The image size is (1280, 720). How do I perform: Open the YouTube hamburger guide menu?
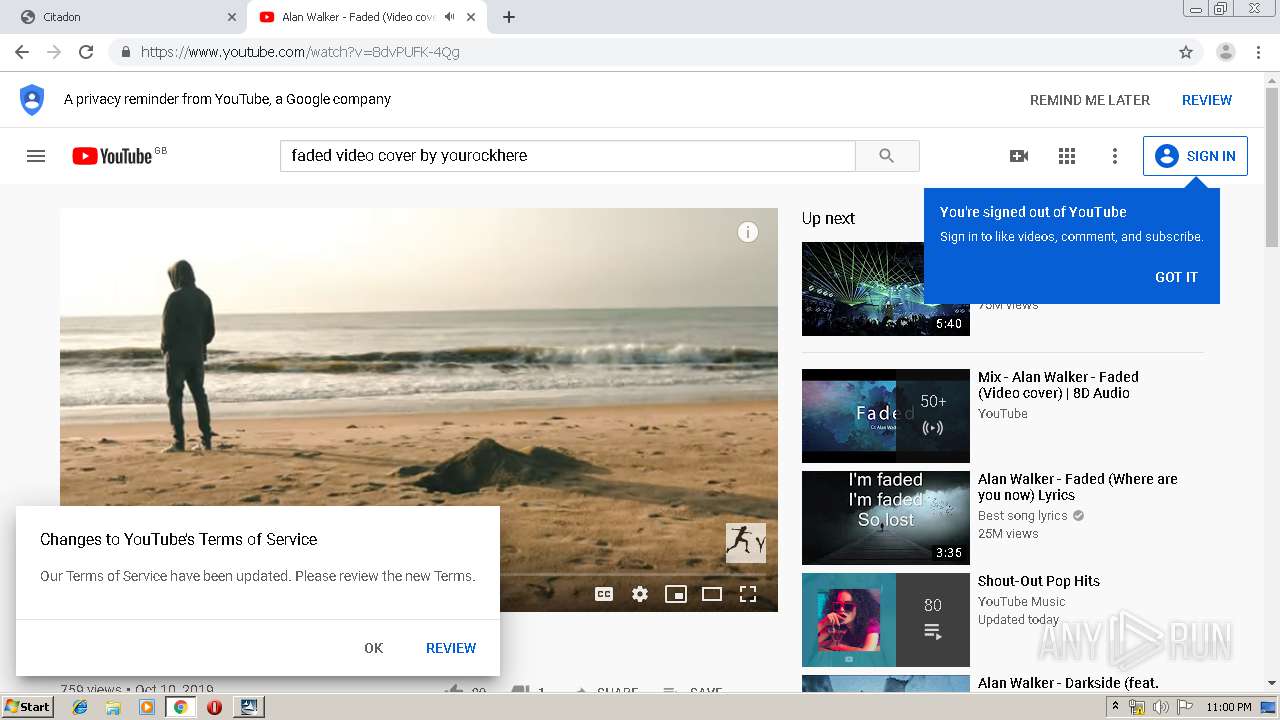pyautogui.click(x=36, y=156)
